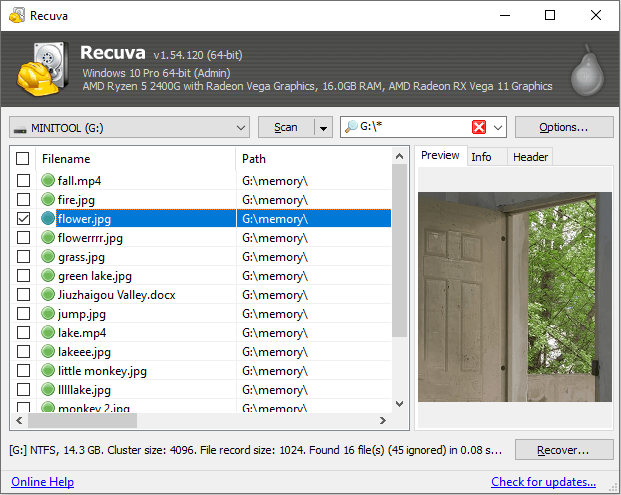Check the box for lakeee.jpg
The width and height of the screenshot is (621, 495).
[x=23, y=352]
